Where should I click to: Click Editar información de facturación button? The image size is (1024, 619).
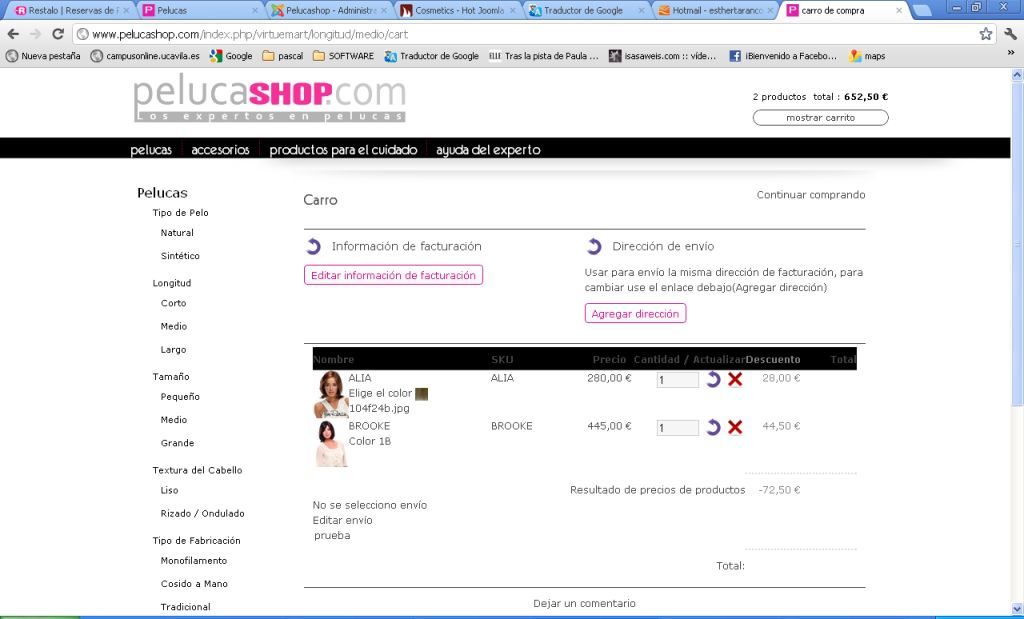pyautogui.click(x=393, y=275)
